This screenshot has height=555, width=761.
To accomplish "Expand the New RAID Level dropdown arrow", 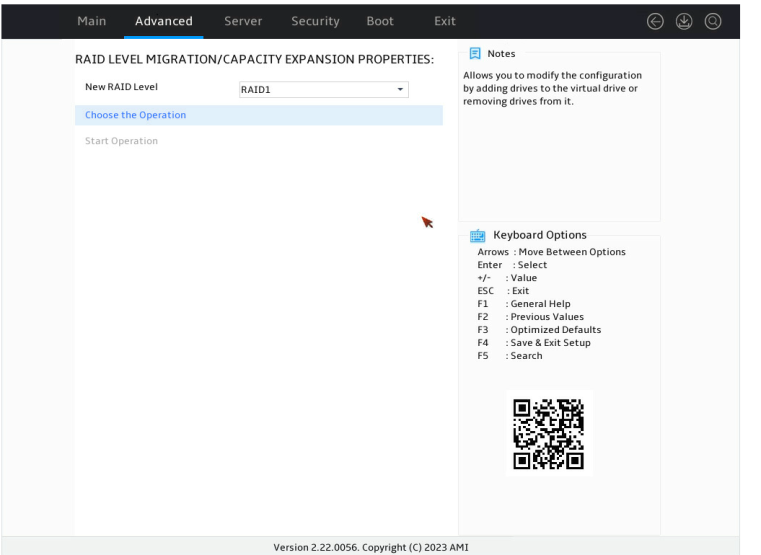I will tap(400, 89).
